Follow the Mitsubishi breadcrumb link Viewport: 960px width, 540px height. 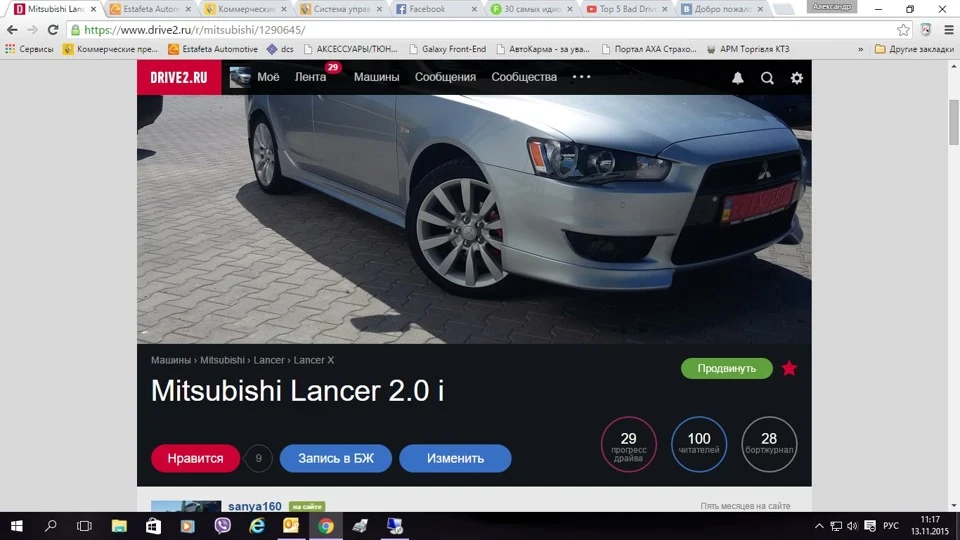(222, 360)
